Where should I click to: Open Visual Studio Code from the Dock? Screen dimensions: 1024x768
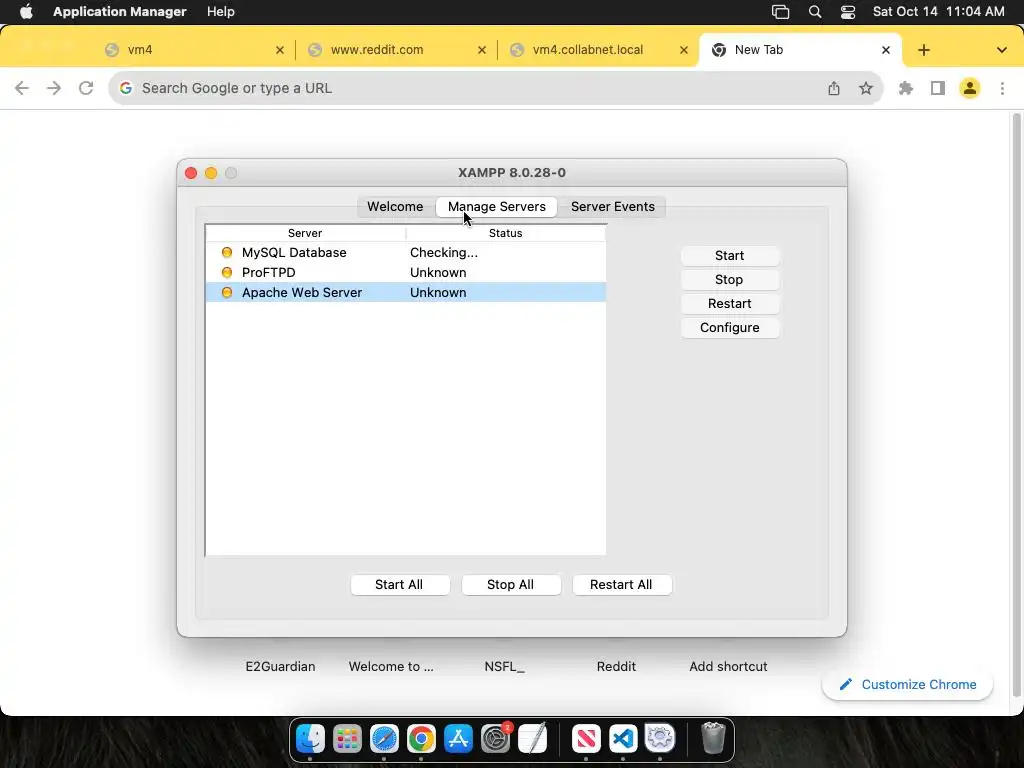pyautogui.click(x=623, y=739)
